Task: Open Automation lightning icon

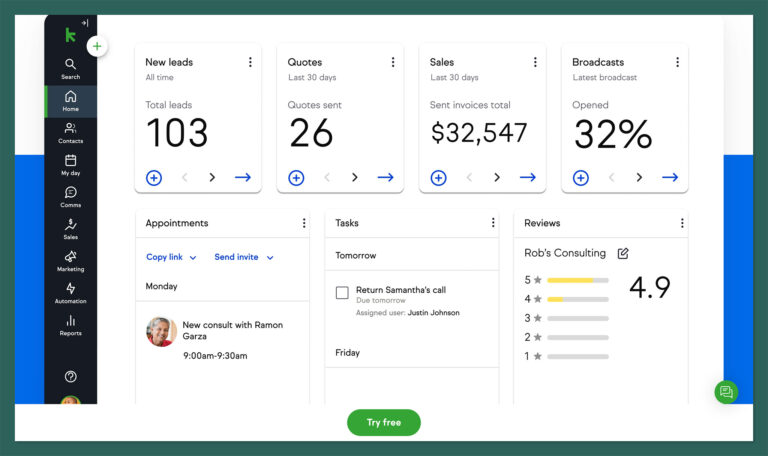Action: (70, 292)
